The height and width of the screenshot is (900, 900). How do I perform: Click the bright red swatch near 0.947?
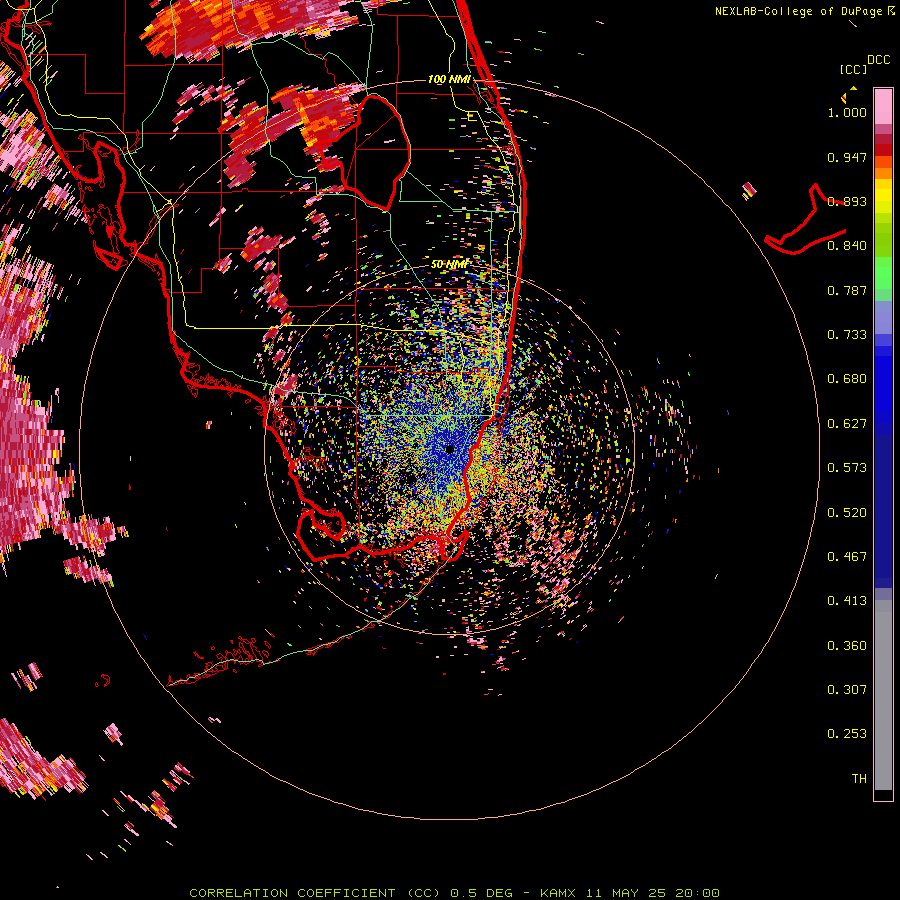click(x=883, y=149)
